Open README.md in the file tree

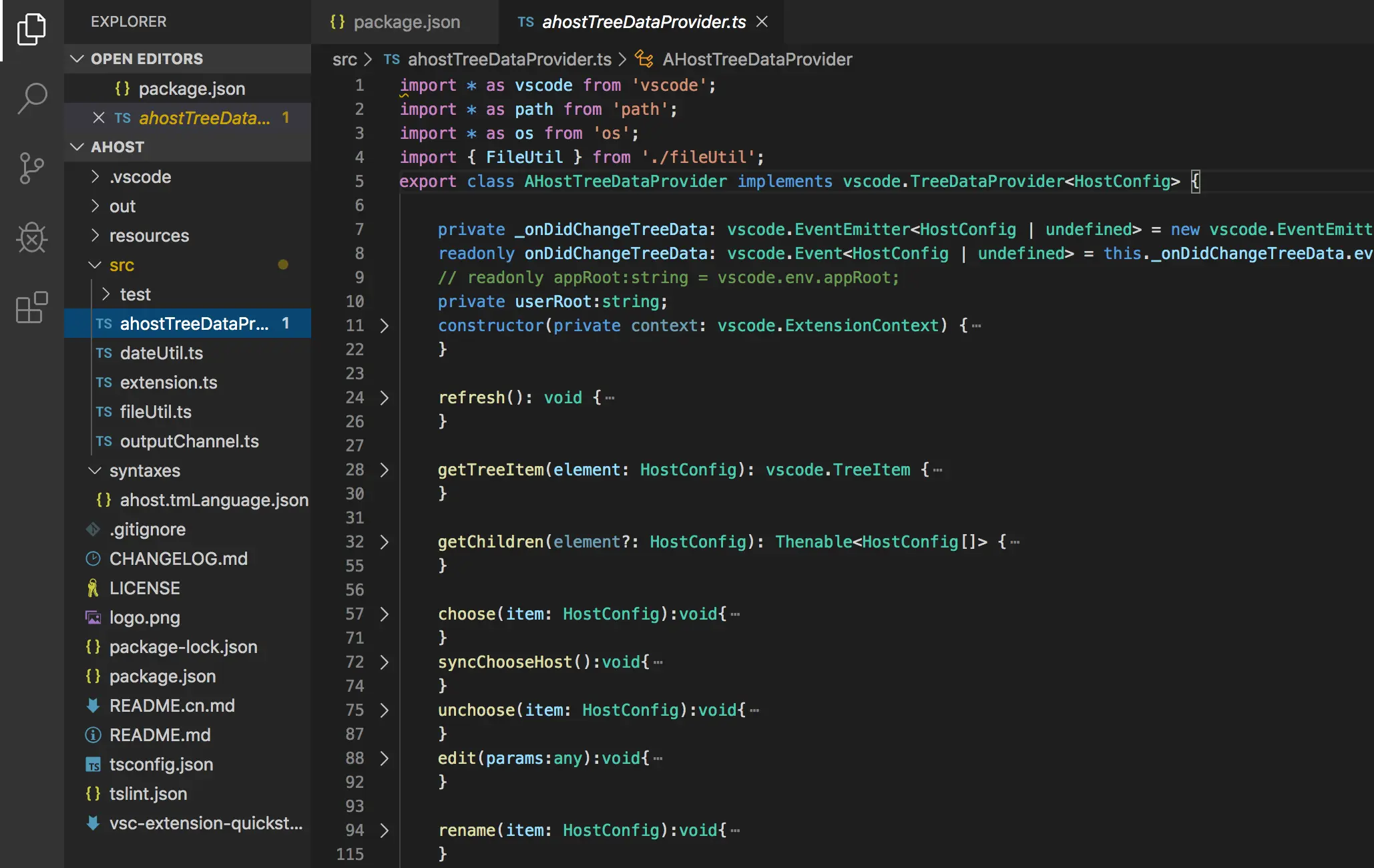pyautogui.click(x=160, y=735)
